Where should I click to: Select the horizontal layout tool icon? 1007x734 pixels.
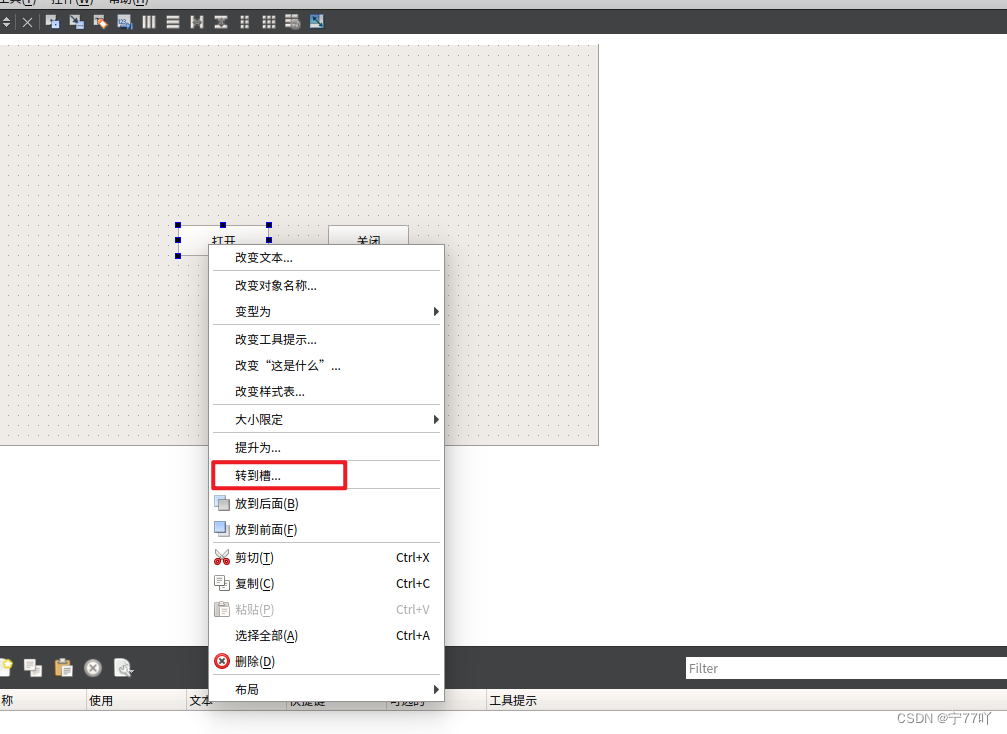click(x=148, y=21)
